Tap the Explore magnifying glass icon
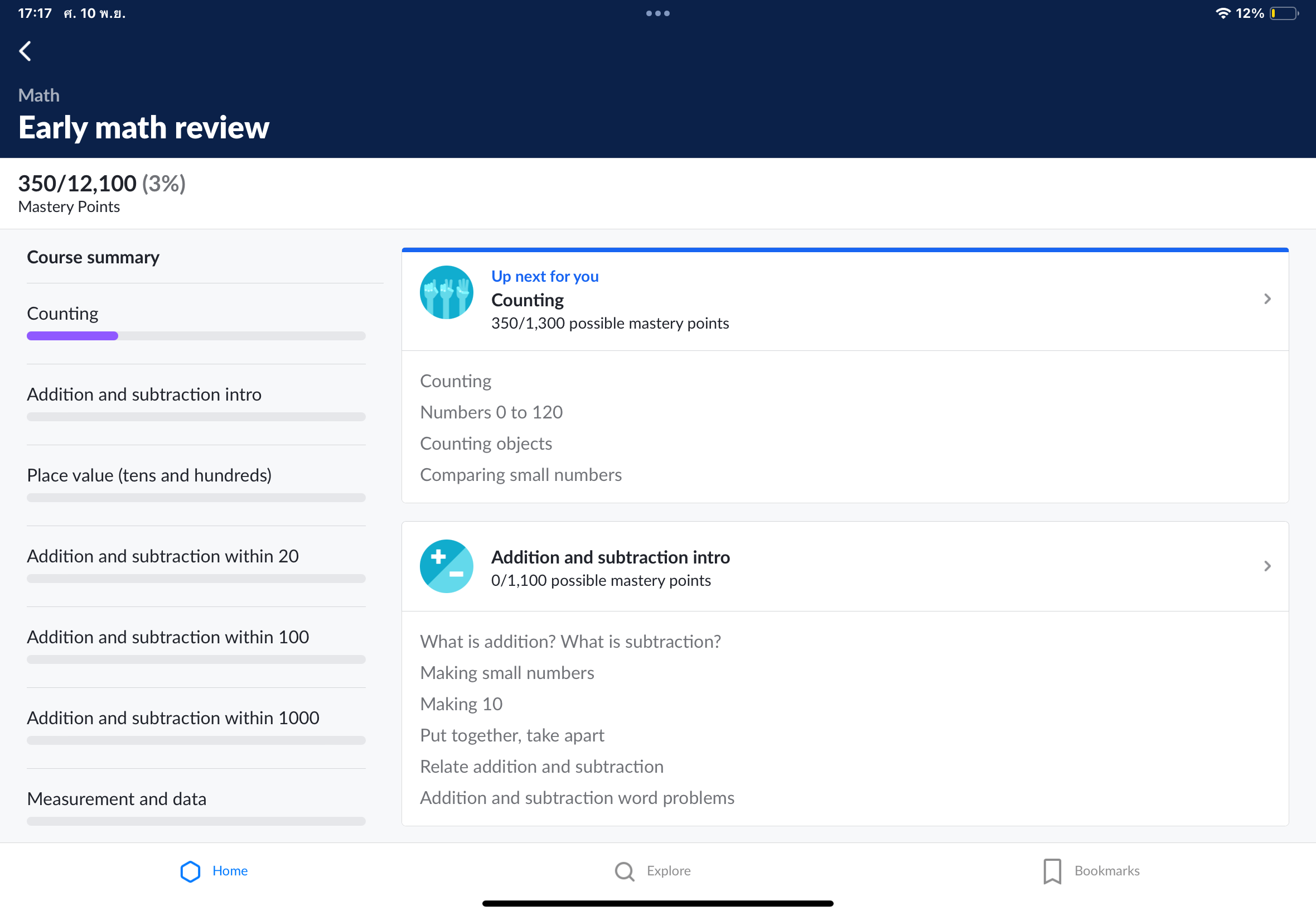1316x915 pixels. click(x=624, y=871)
